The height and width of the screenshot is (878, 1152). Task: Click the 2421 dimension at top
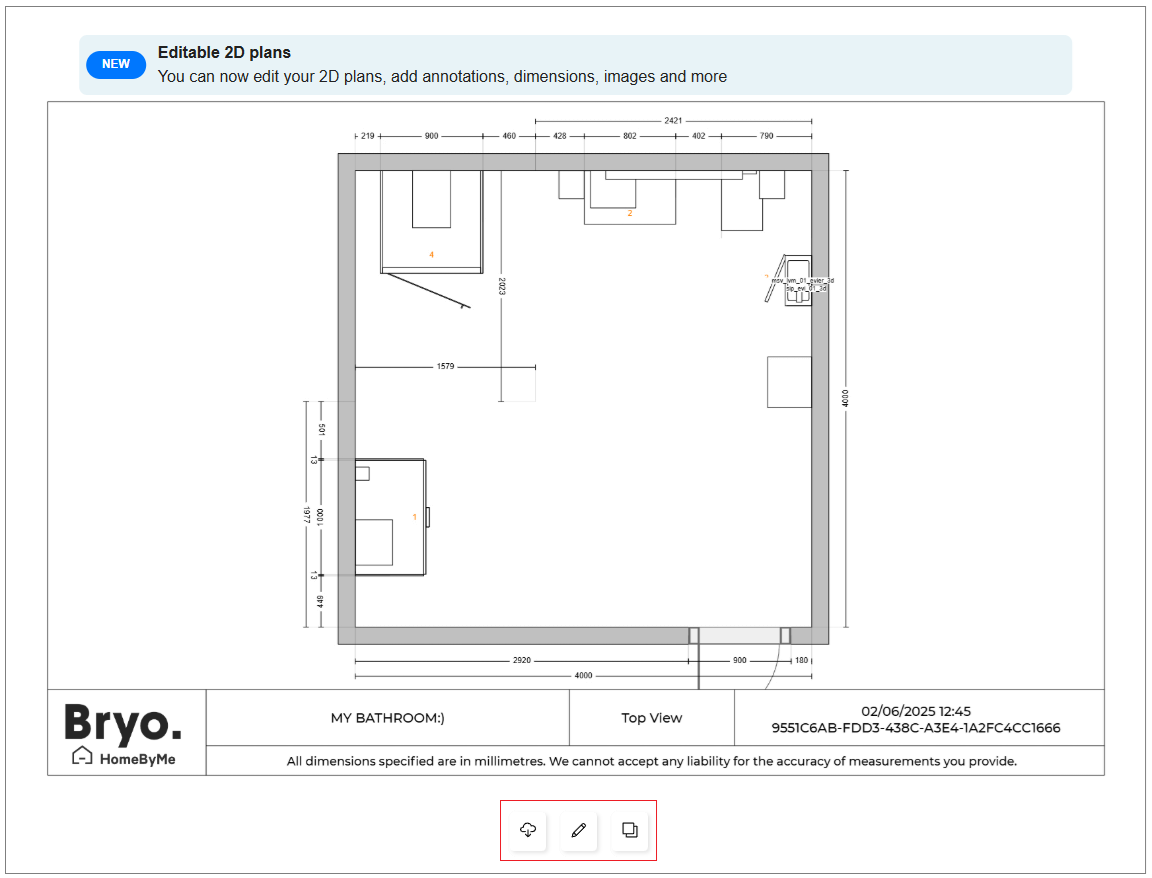(x=673, y=120)
